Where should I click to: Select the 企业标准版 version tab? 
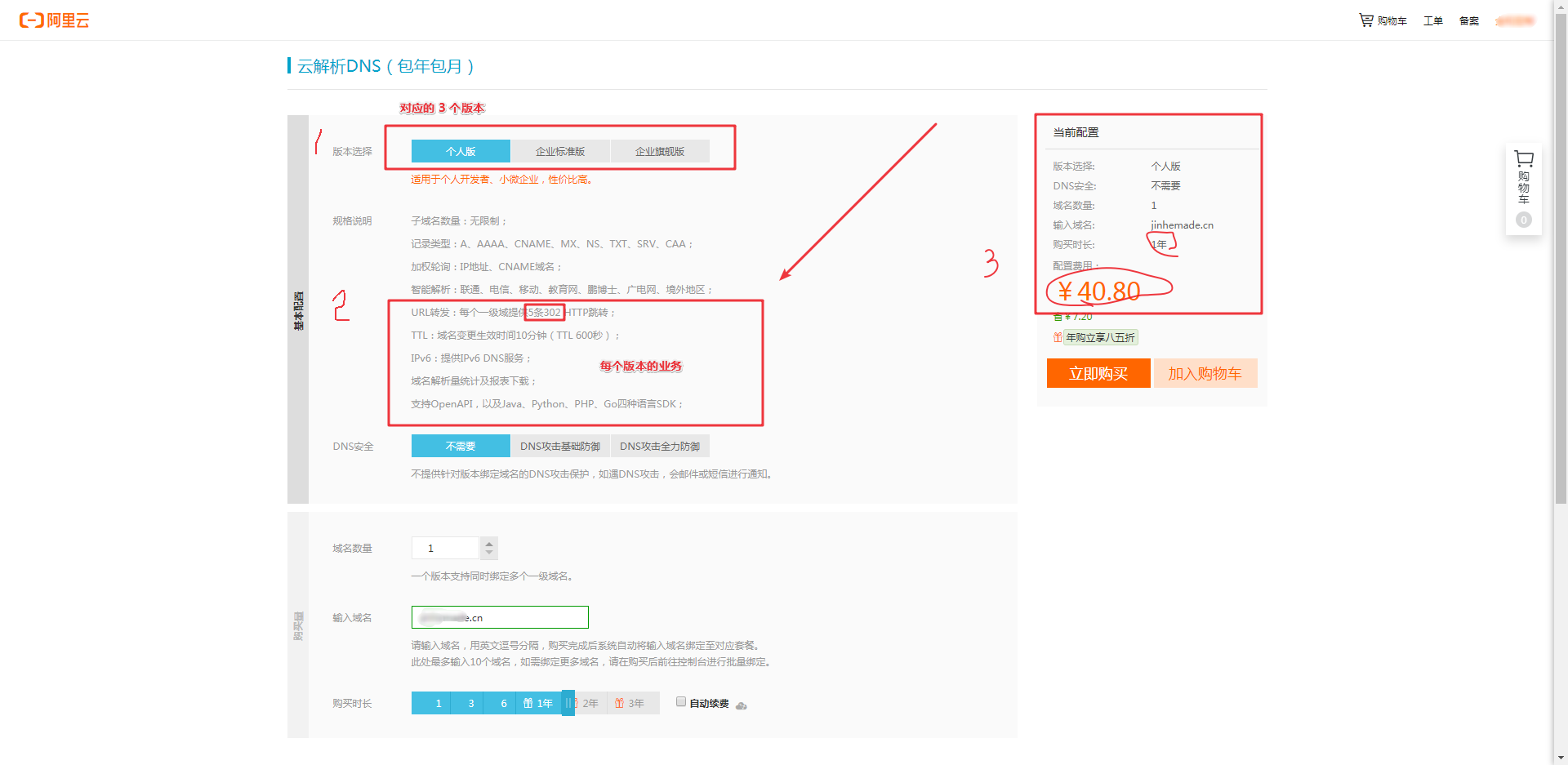pos(560,151)
